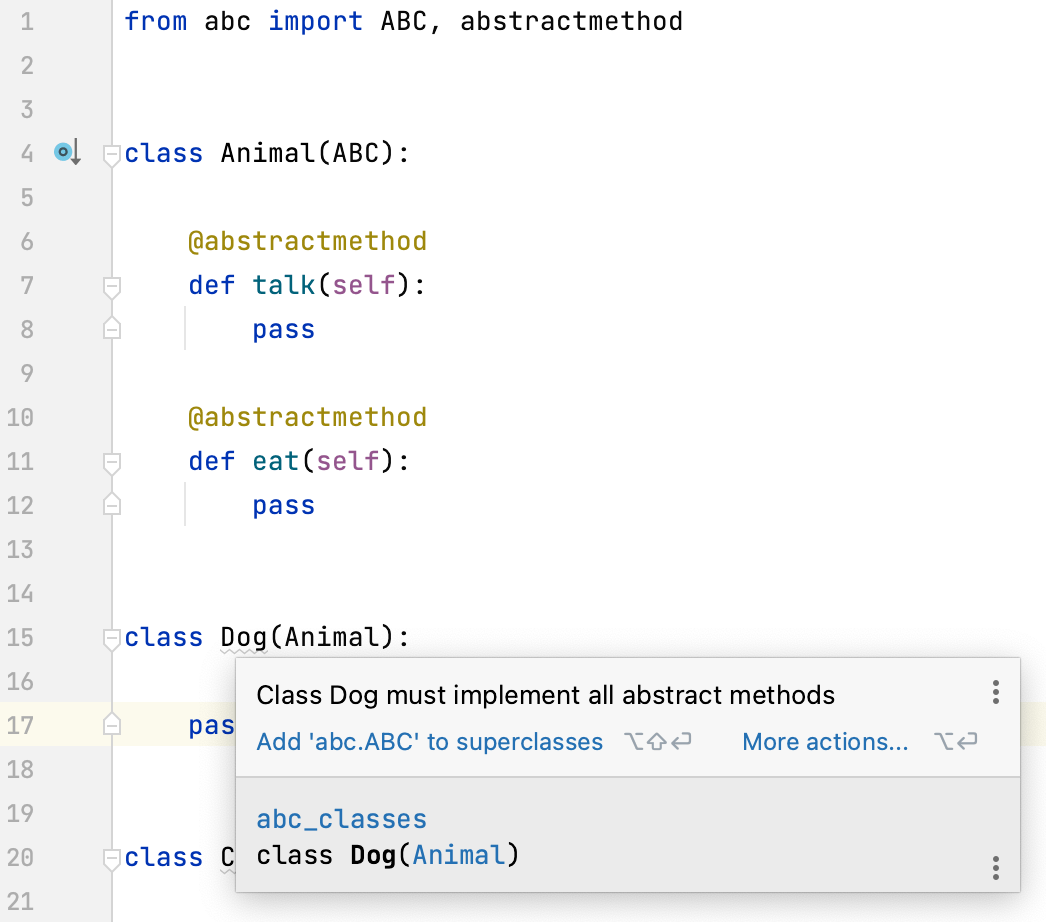Collapse the class on line 20 via fold arrow
This screenshot has width=1046, height=922.
point(111,856)
